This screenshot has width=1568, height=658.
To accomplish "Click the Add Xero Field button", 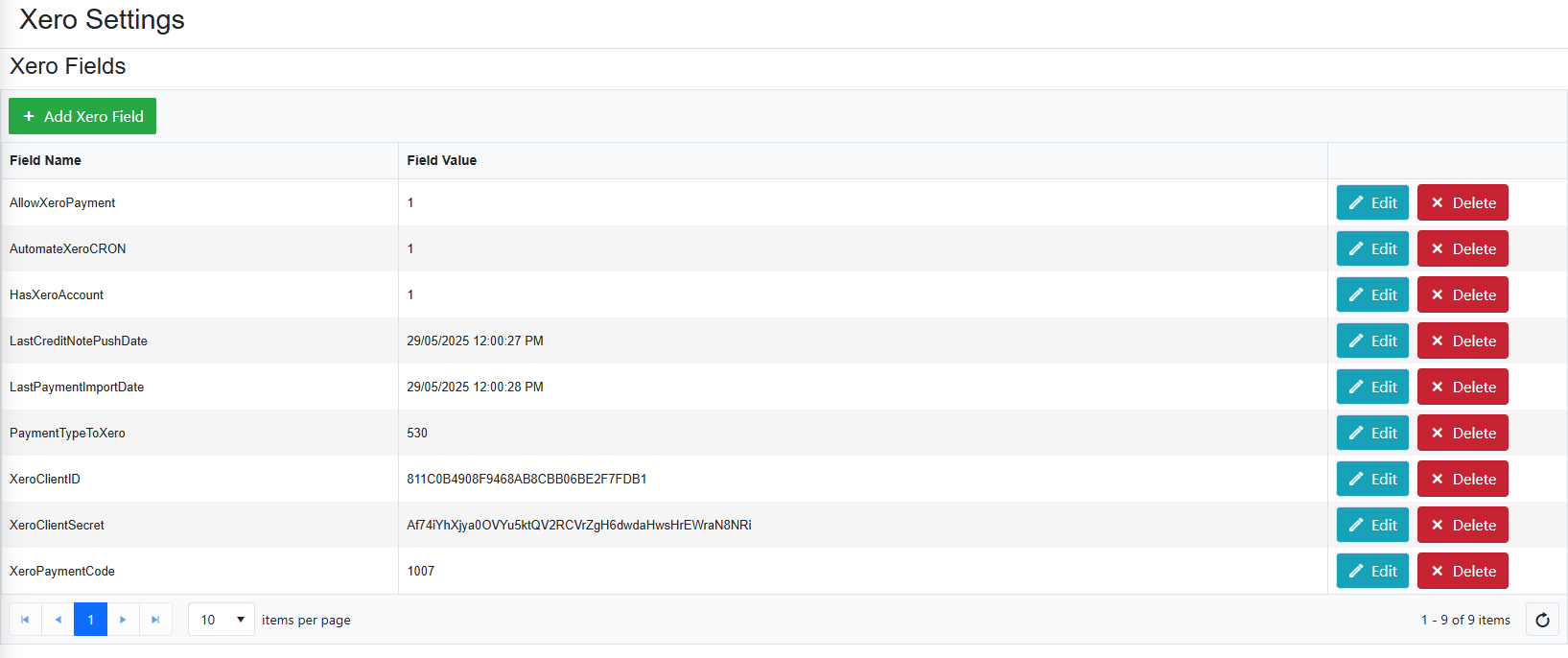I will 82,116.
